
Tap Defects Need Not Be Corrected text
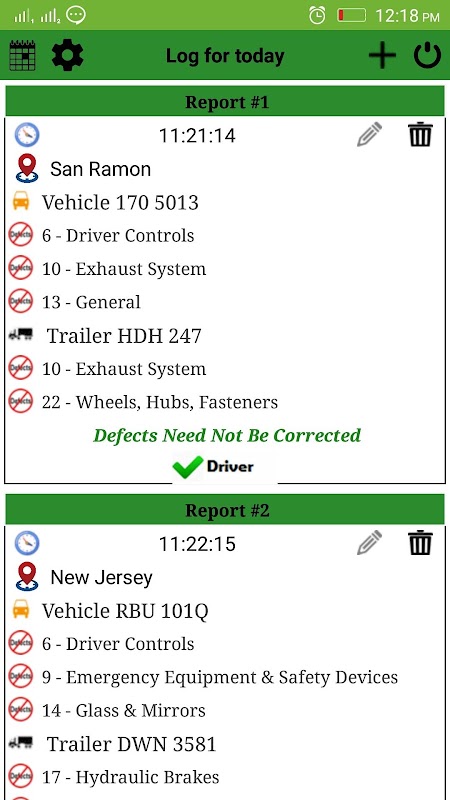(x=227, y=435)
